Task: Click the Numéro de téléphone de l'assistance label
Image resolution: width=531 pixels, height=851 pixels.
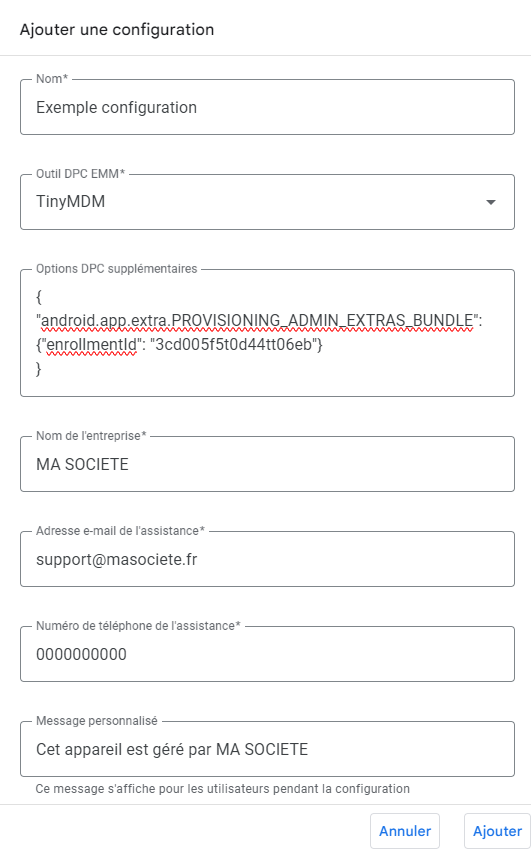Action: 138,626
